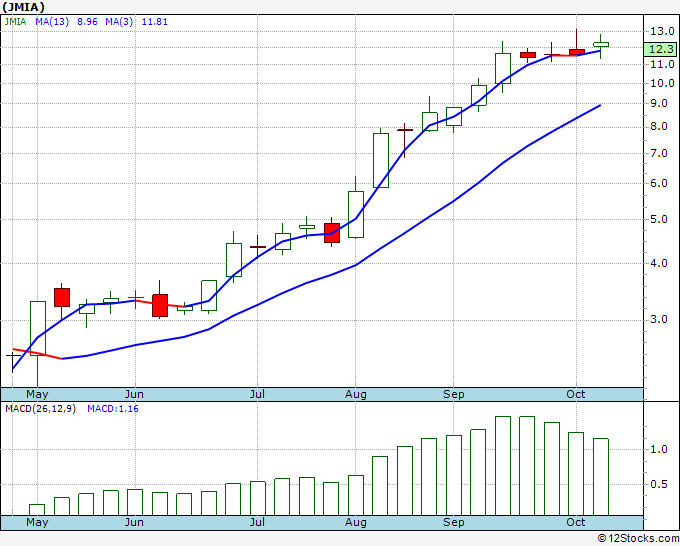Select the first MACD histogram bar in May
Screen dimensions: 680x546
coord(37,510)
